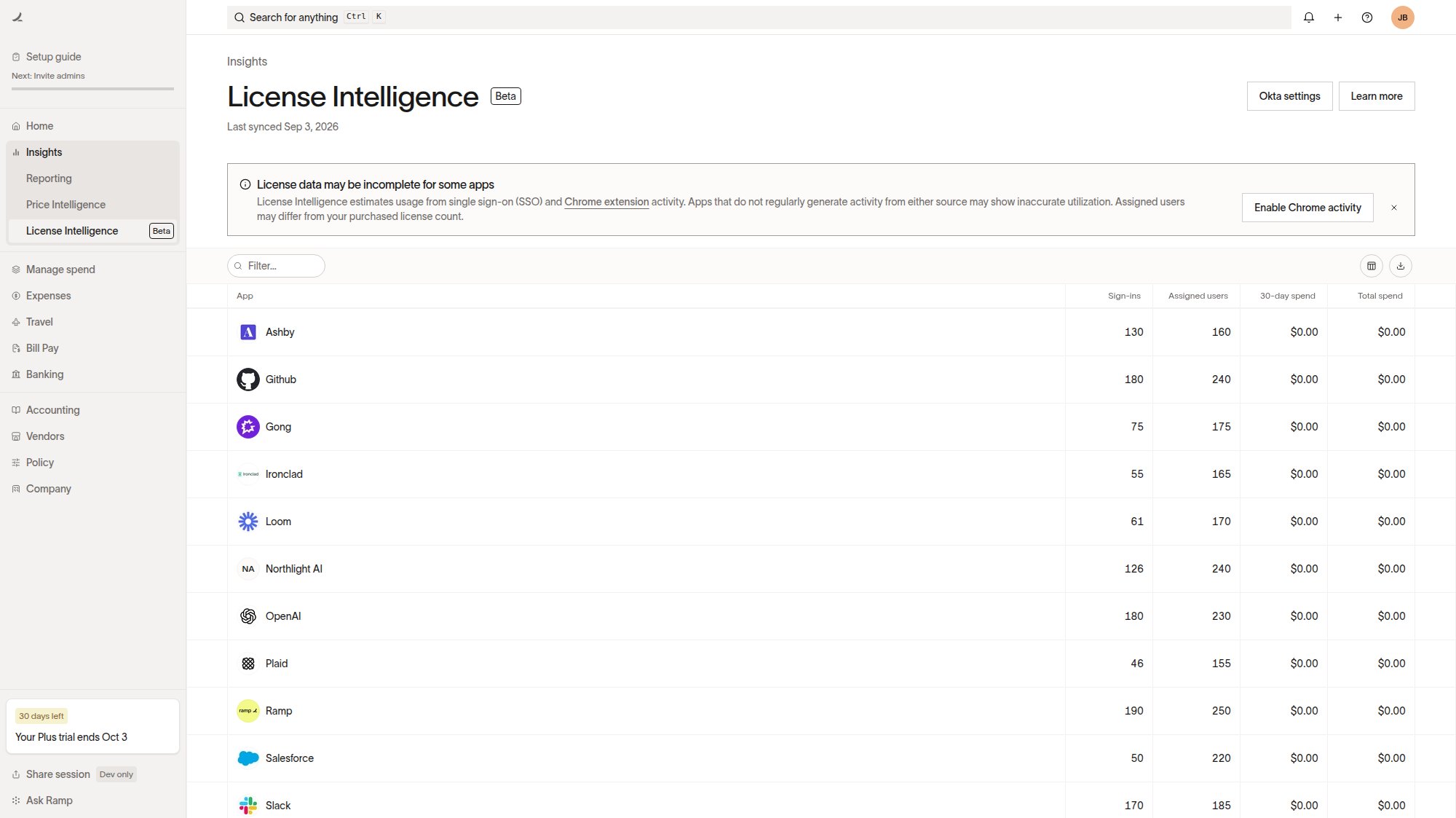Click the info icon in the banner
The image size is (1456, 818).
[x=245, y=185]
